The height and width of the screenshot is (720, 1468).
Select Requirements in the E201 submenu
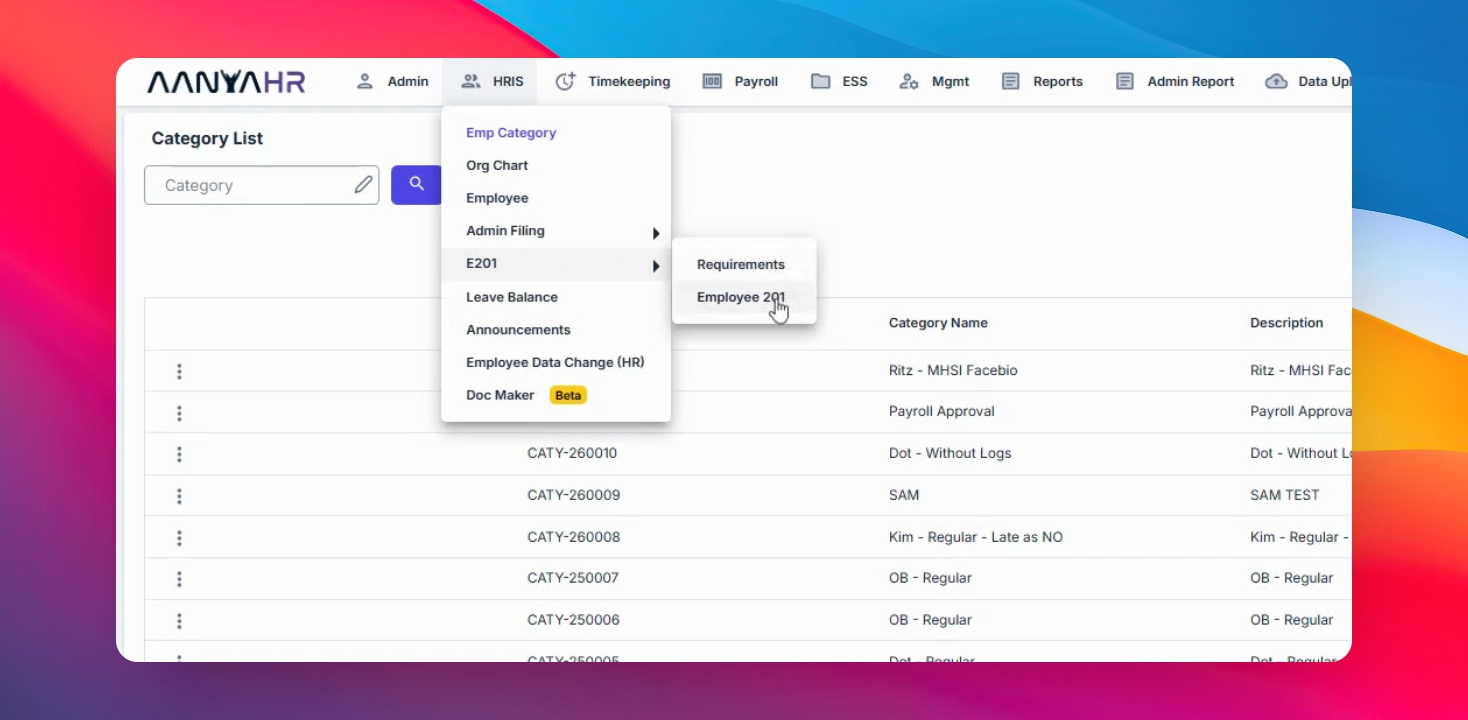[x=744, y=265]
